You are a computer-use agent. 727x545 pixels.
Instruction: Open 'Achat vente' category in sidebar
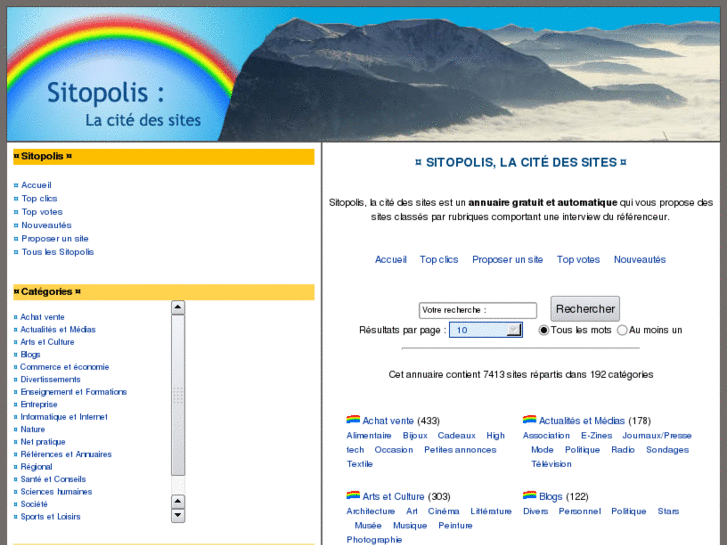(x=42, y=317)
